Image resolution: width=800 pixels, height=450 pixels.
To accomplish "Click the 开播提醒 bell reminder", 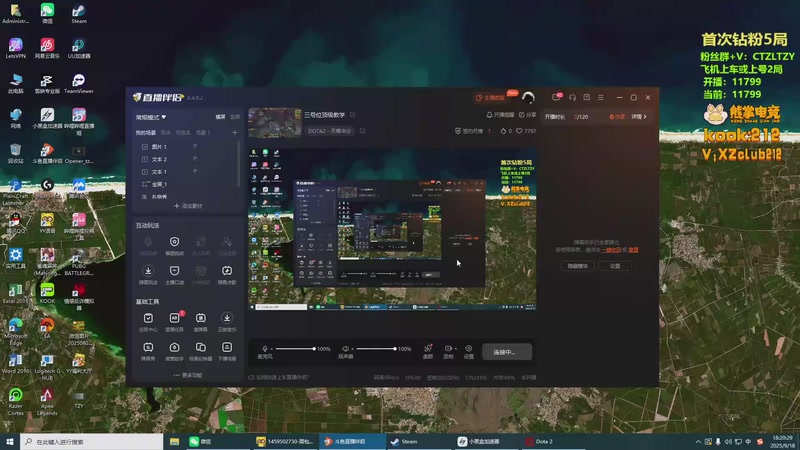I will 500,115.
